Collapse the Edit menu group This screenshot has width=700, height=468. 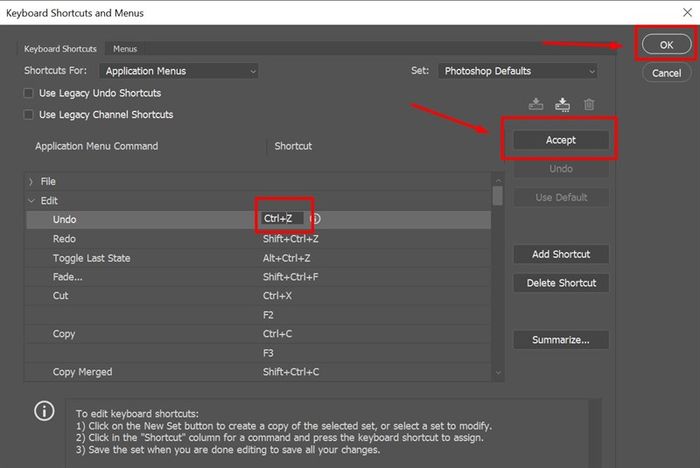tap(31, 201)
